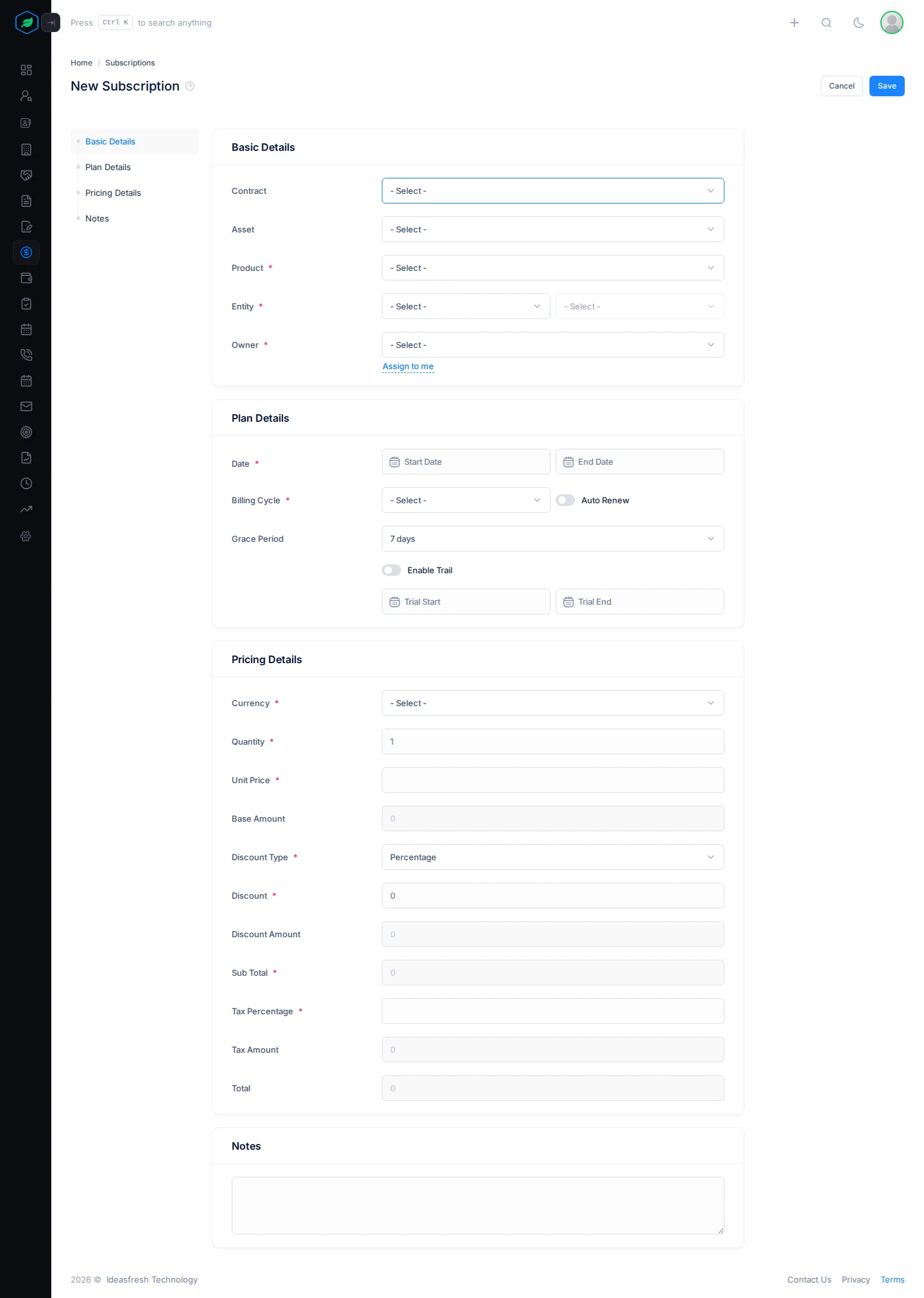Click the Unit Price input field

pyautogui.click(x=553, y=780)
